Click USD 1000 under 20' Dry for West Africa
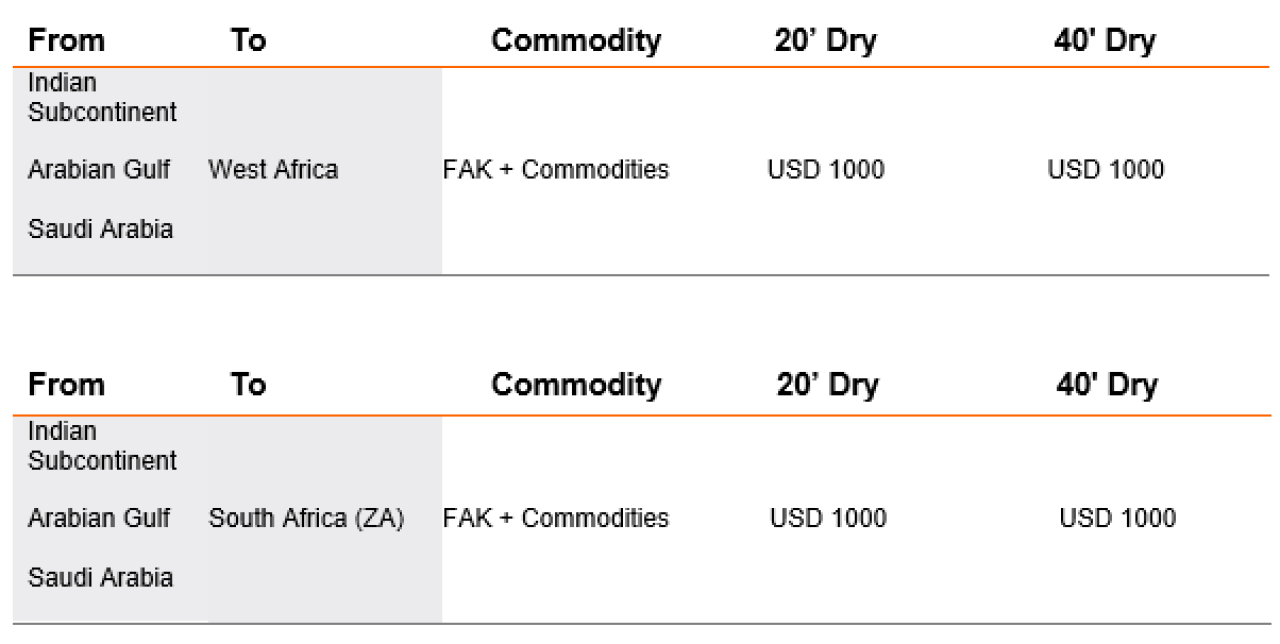The width and height of the screenshot is (1280, 644). pos(826,170)
